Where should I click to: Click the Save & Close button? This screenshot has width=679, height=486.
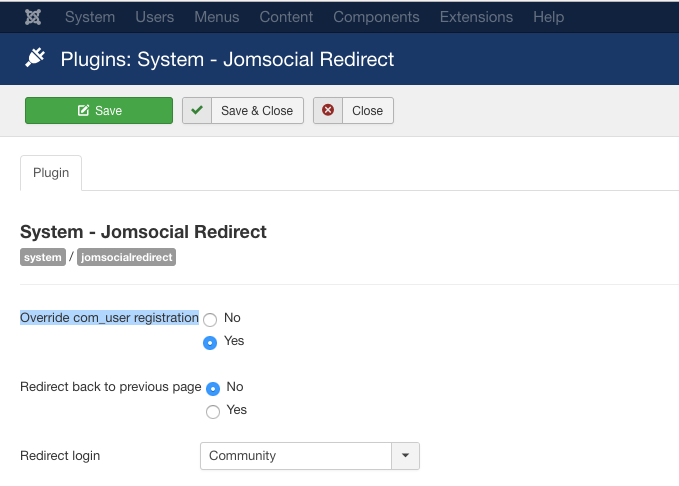click(x=243, y=110)
